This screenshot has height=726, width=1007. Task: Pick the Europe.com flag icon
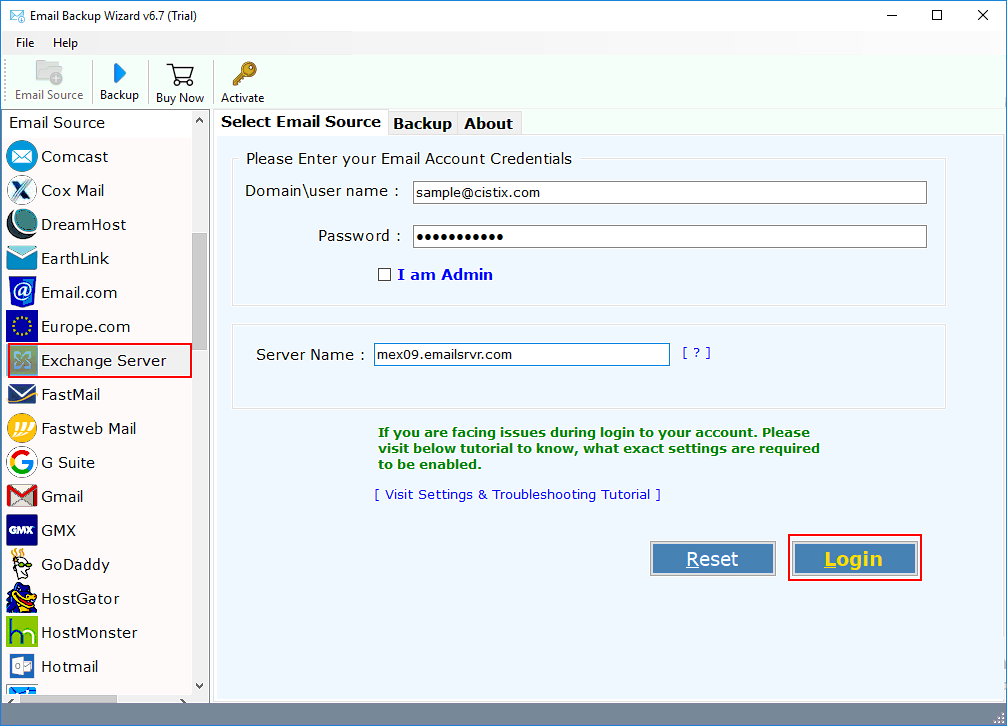22,326
